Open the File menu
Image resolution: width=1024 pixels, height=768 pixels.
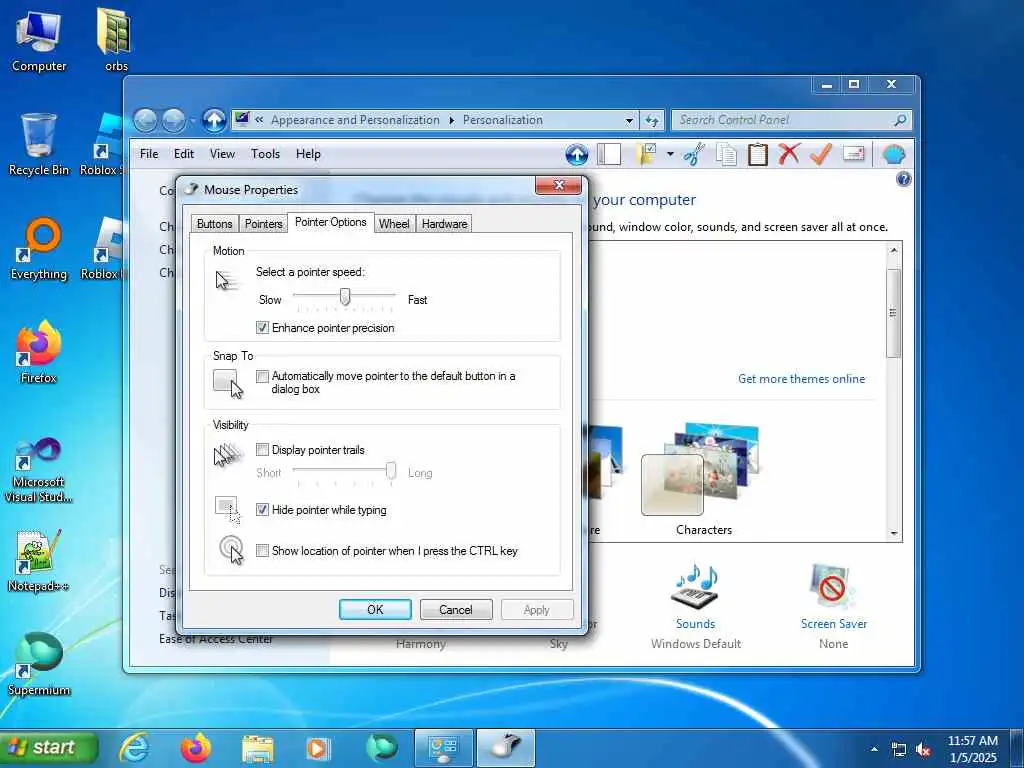(149, 154)
